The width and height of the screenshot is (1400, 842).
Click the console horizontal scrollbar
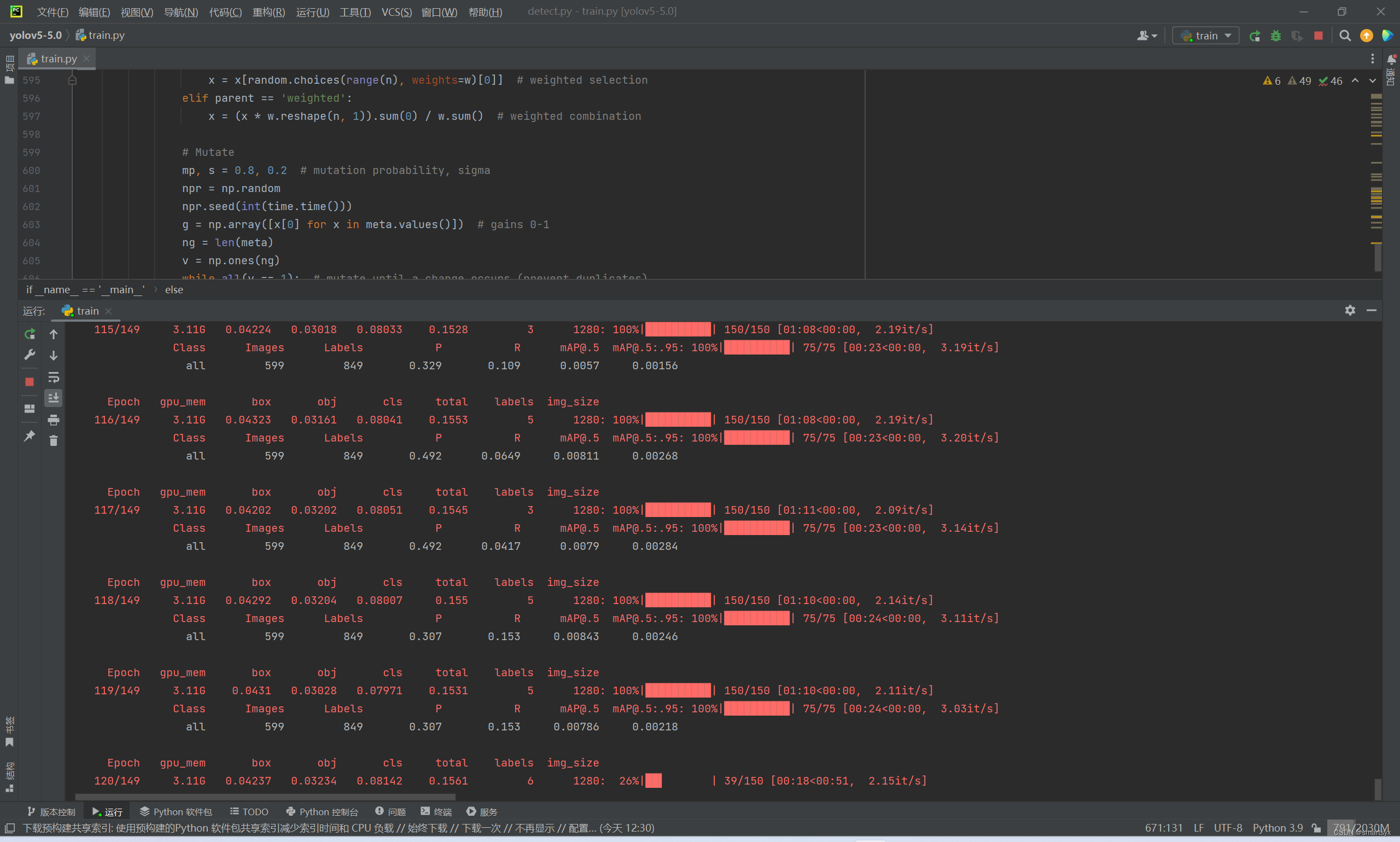(265, 797)
